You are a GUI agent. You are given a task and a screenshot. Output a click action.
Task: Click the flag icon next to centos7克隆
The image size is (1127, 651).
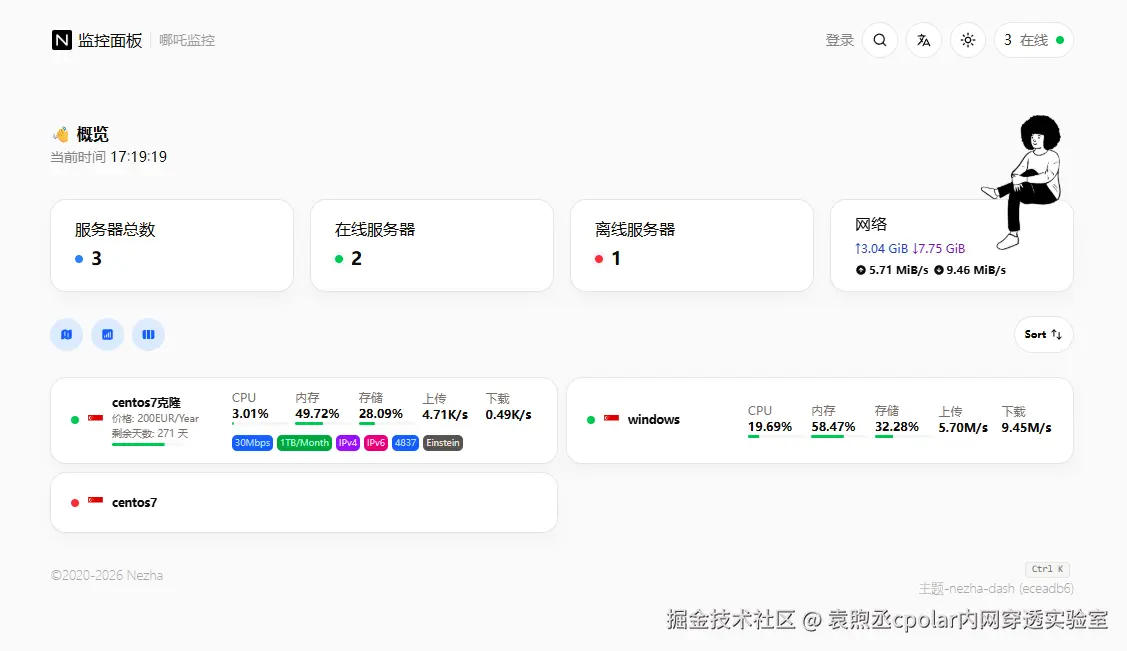(x=96, y=417)
